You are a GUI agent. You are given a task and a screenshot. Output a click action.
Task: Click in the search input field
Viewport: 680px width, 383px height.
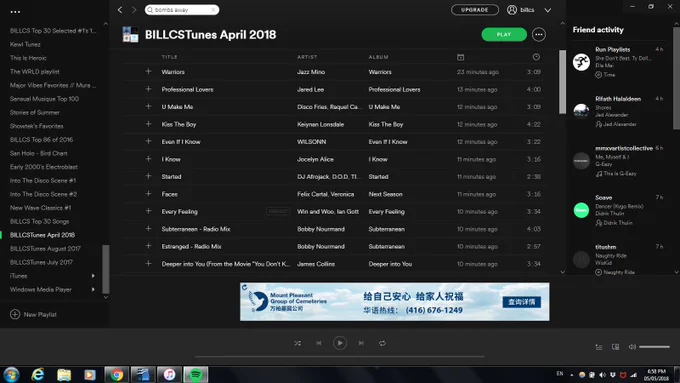point(182,10)
